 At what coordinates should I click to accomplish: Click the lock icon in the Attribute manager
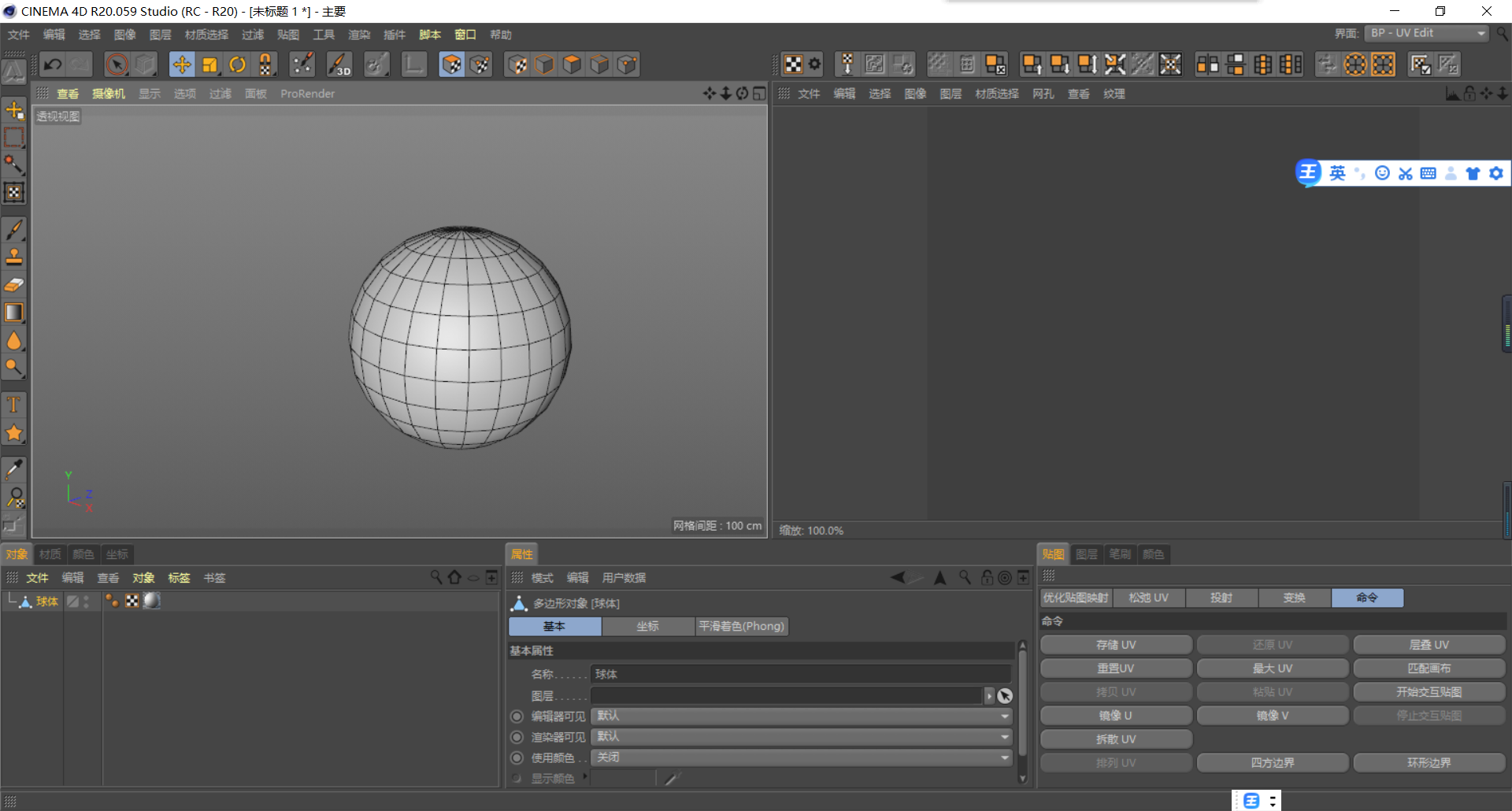pyautogui.click(x=987, y=577)
